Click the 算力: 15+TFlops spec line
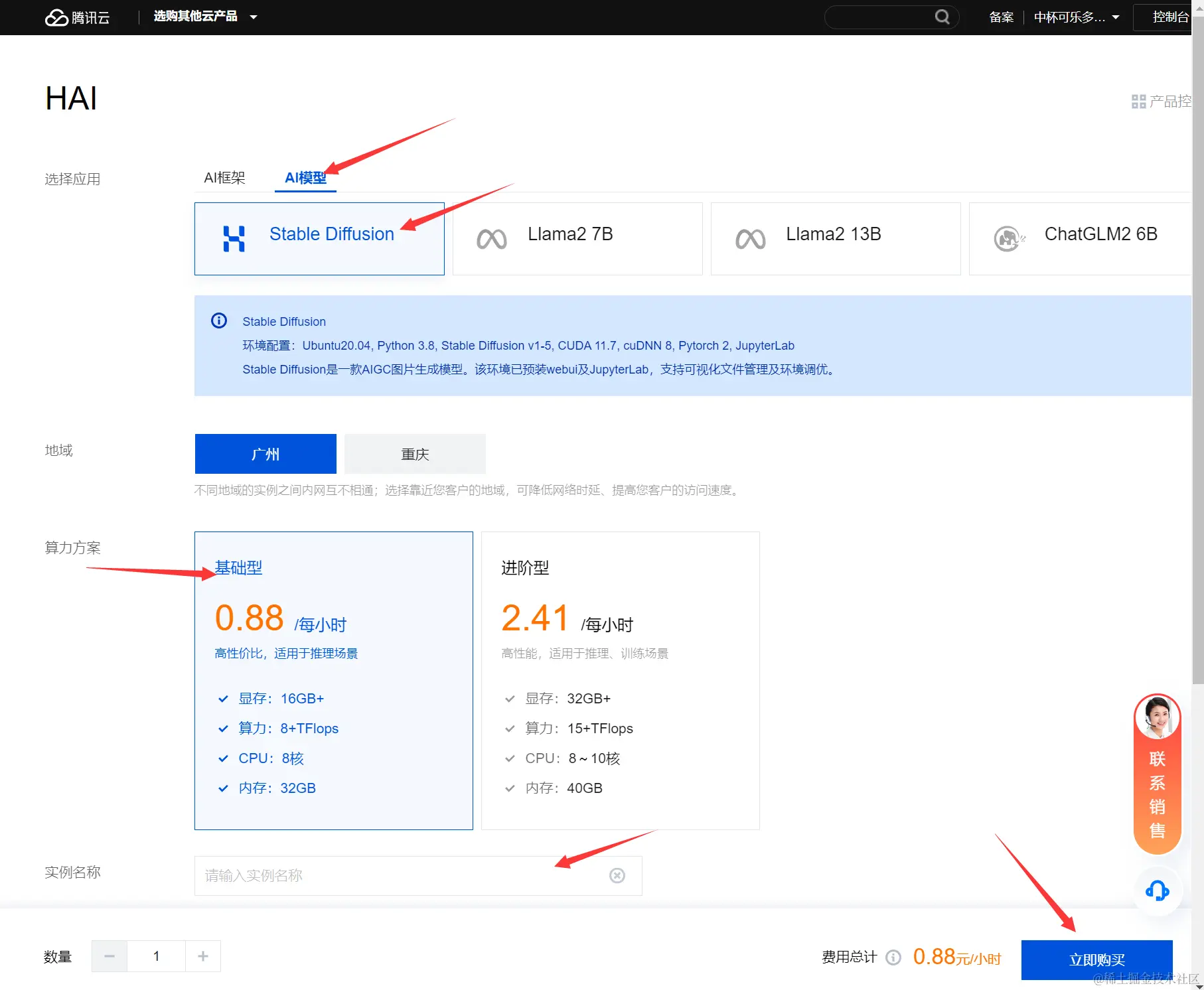Image resolution: width=1204 pixels, height=990 pixels. coord(579,729)
